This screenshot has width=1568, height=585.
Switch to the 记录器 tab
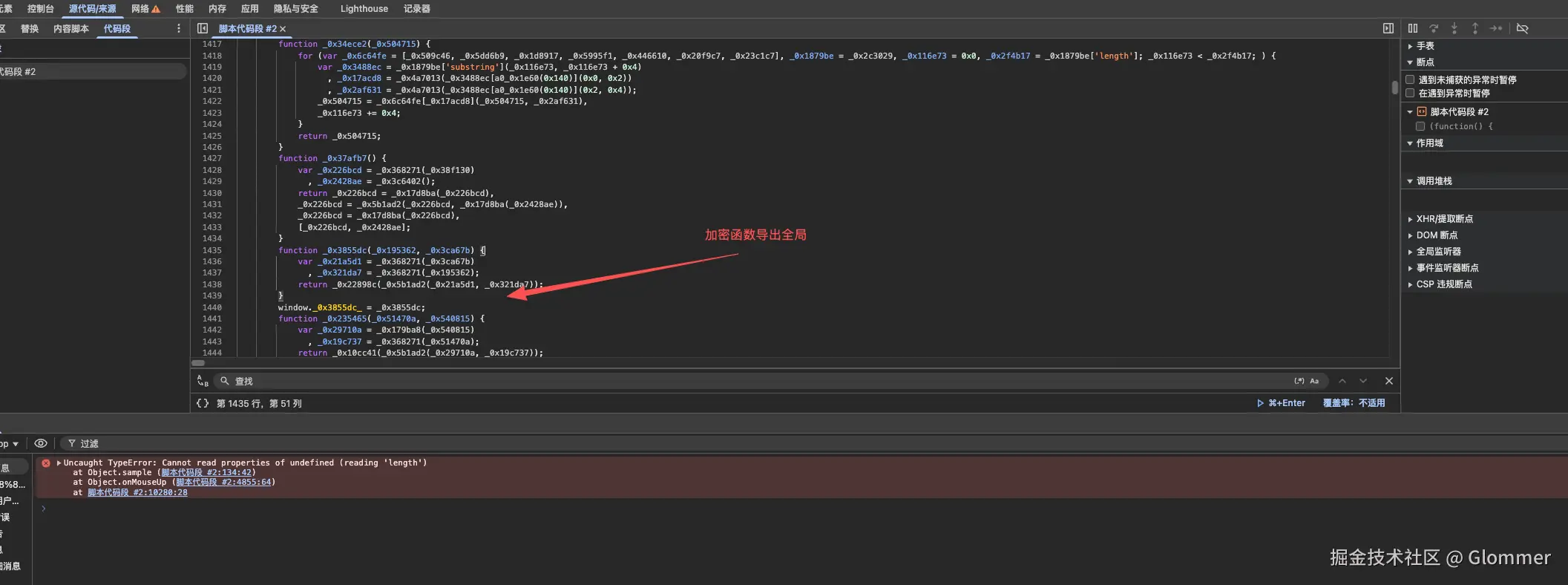pyautogui.click(x=417, y=9)
